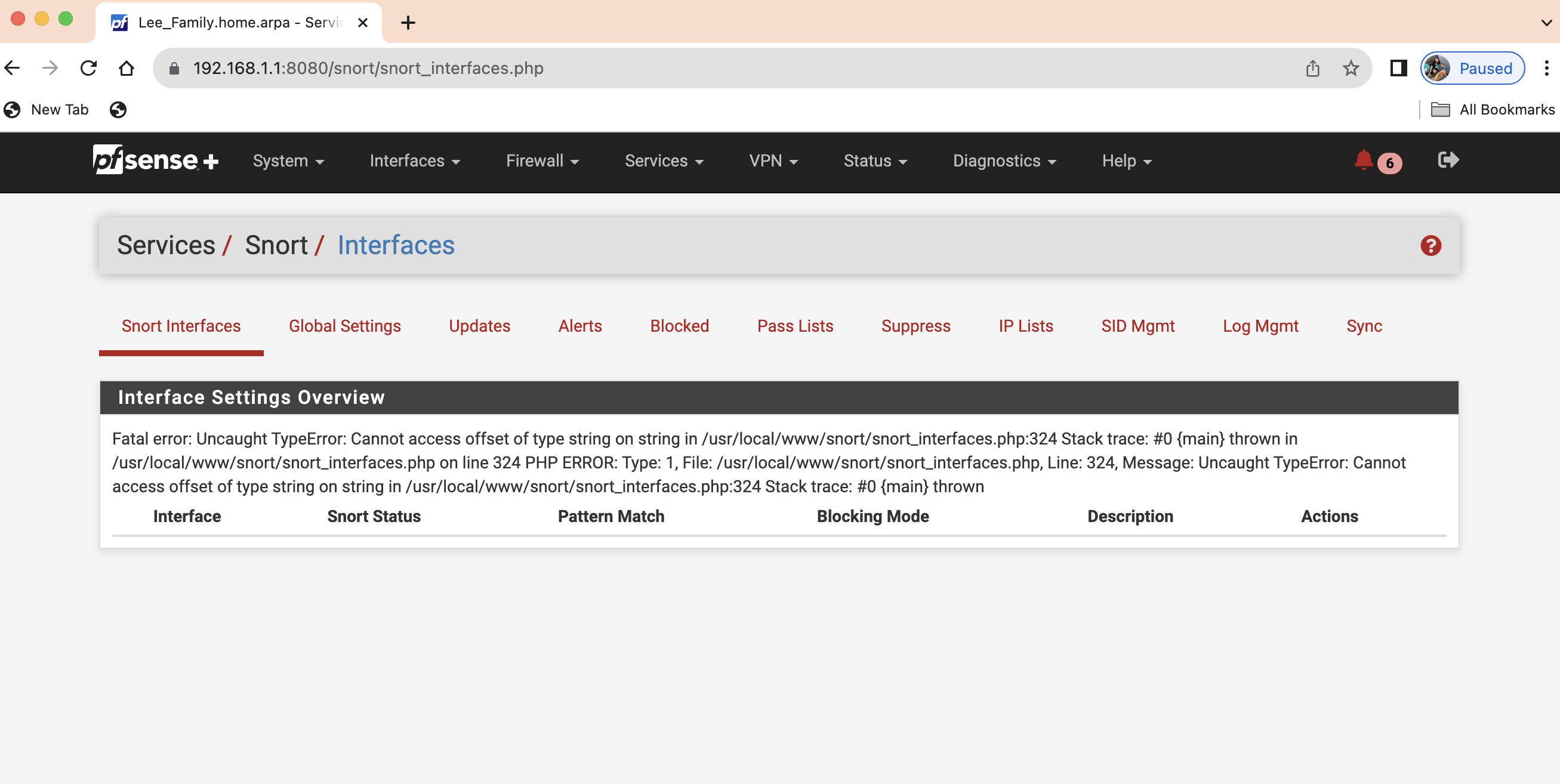Screen dimensions: 1560x784
Task: Click the Services breadcrumb text
Action: pyautogui.click(x=166, y=245)
